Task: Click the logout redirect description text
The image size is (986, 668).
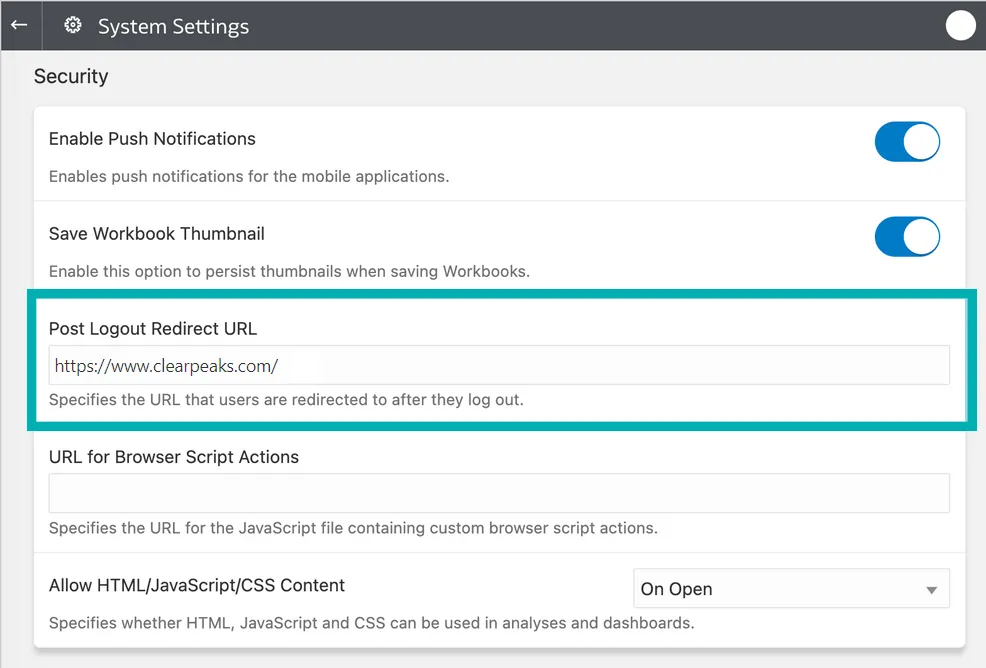Action: (286, 400)
